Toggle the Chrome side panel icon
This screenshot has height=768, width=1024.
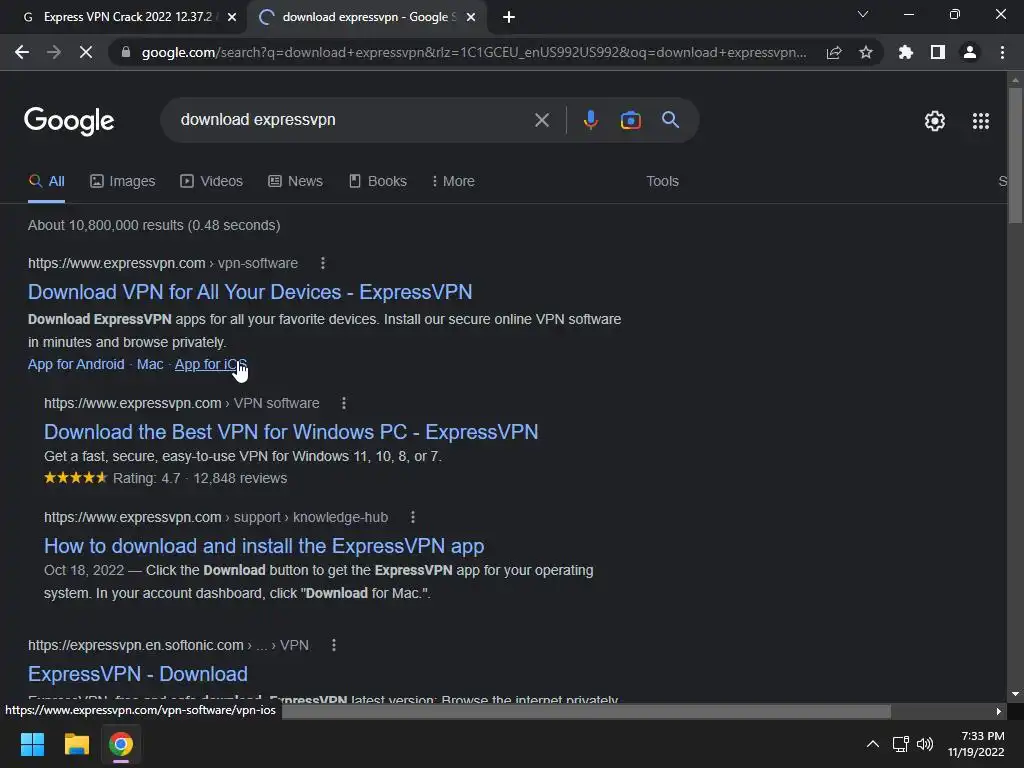[x=938, y=52]
